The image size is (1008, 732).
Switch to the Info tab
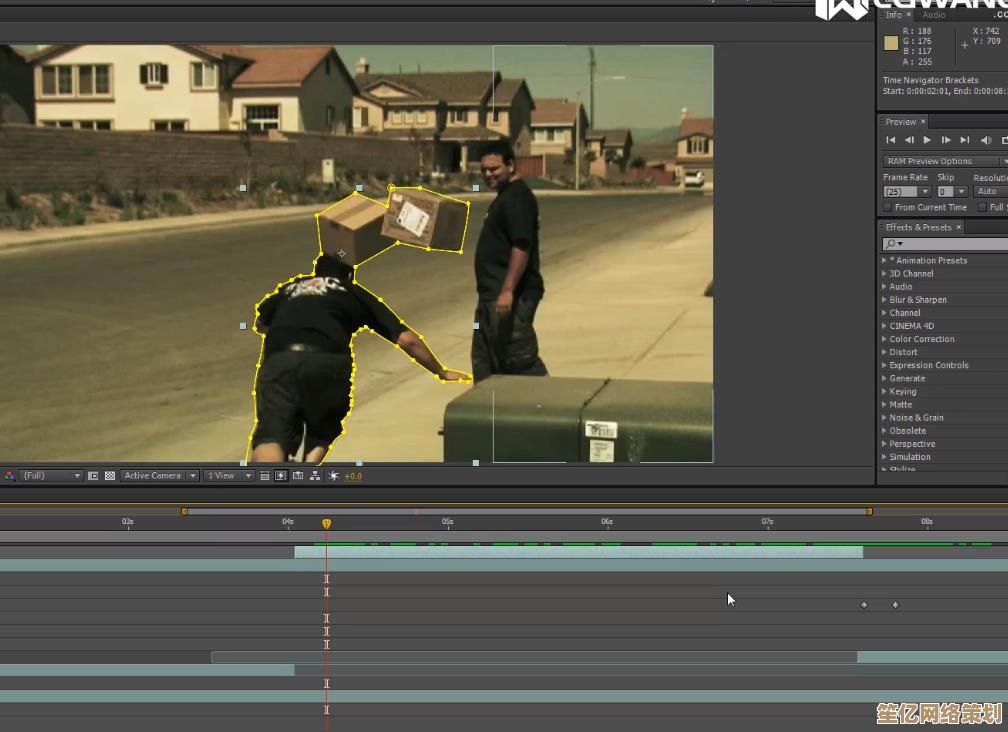click(894, 15)
